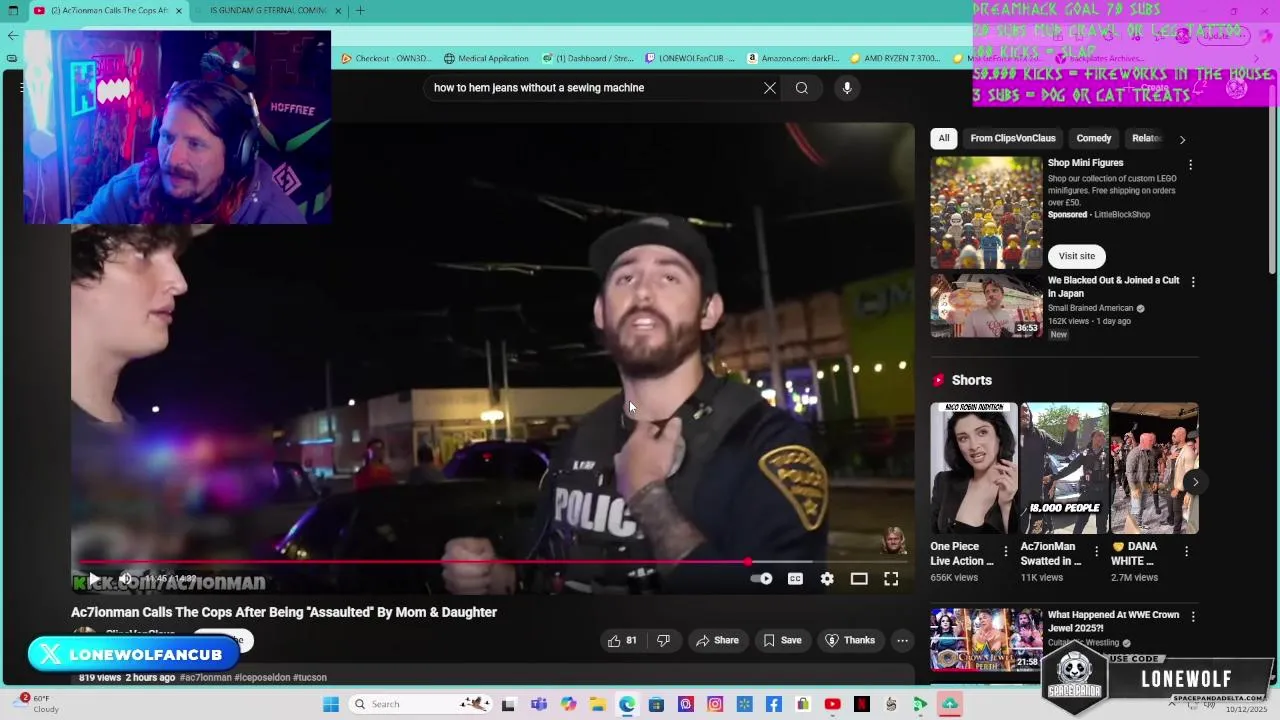The height and width of the screenshot is (720, 1280).
Task: Open YouTube app from taskbar
Action: [833, 704]
